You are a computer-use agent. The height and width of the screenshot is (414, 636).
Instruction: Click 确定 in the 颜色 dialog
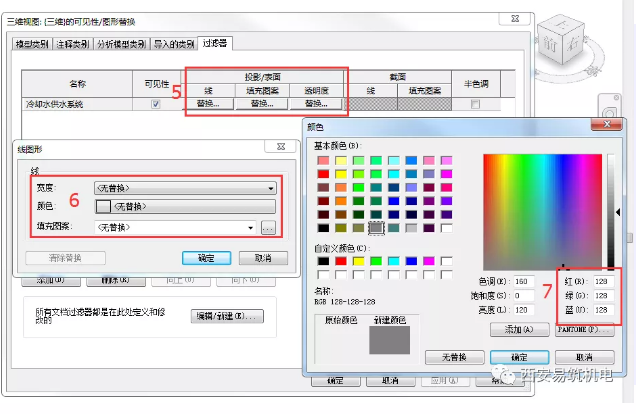coord(520,357)
